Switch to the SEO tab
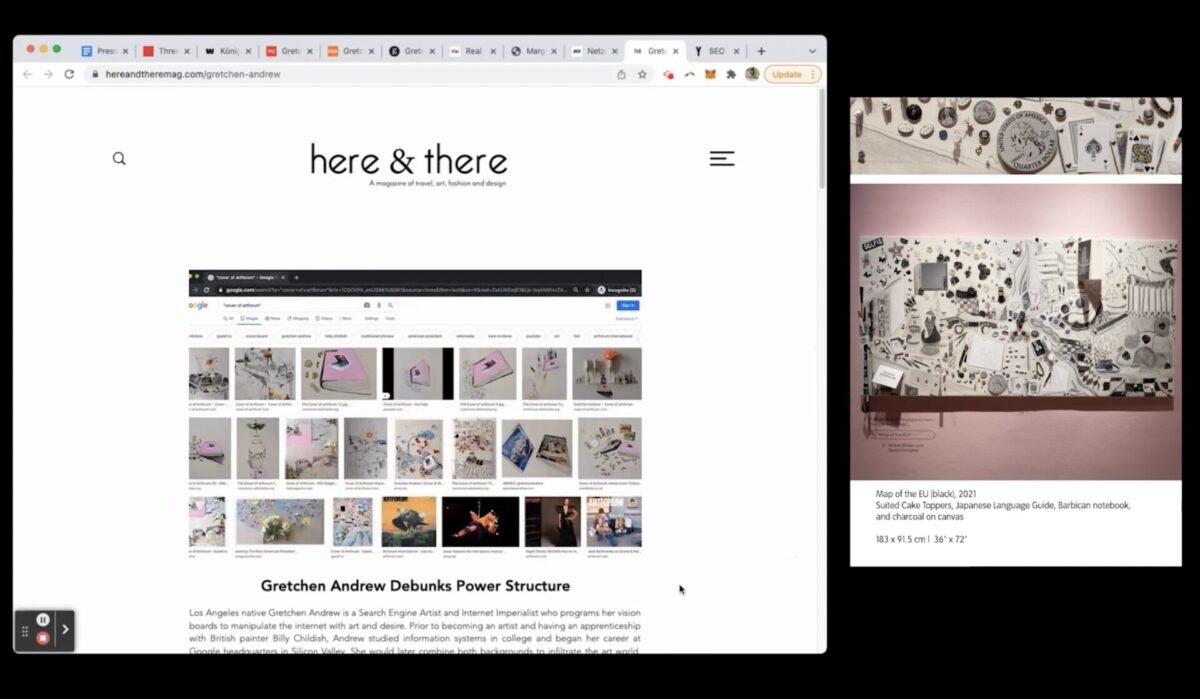Screen dimensions: 1200x699 pos(718,51)
